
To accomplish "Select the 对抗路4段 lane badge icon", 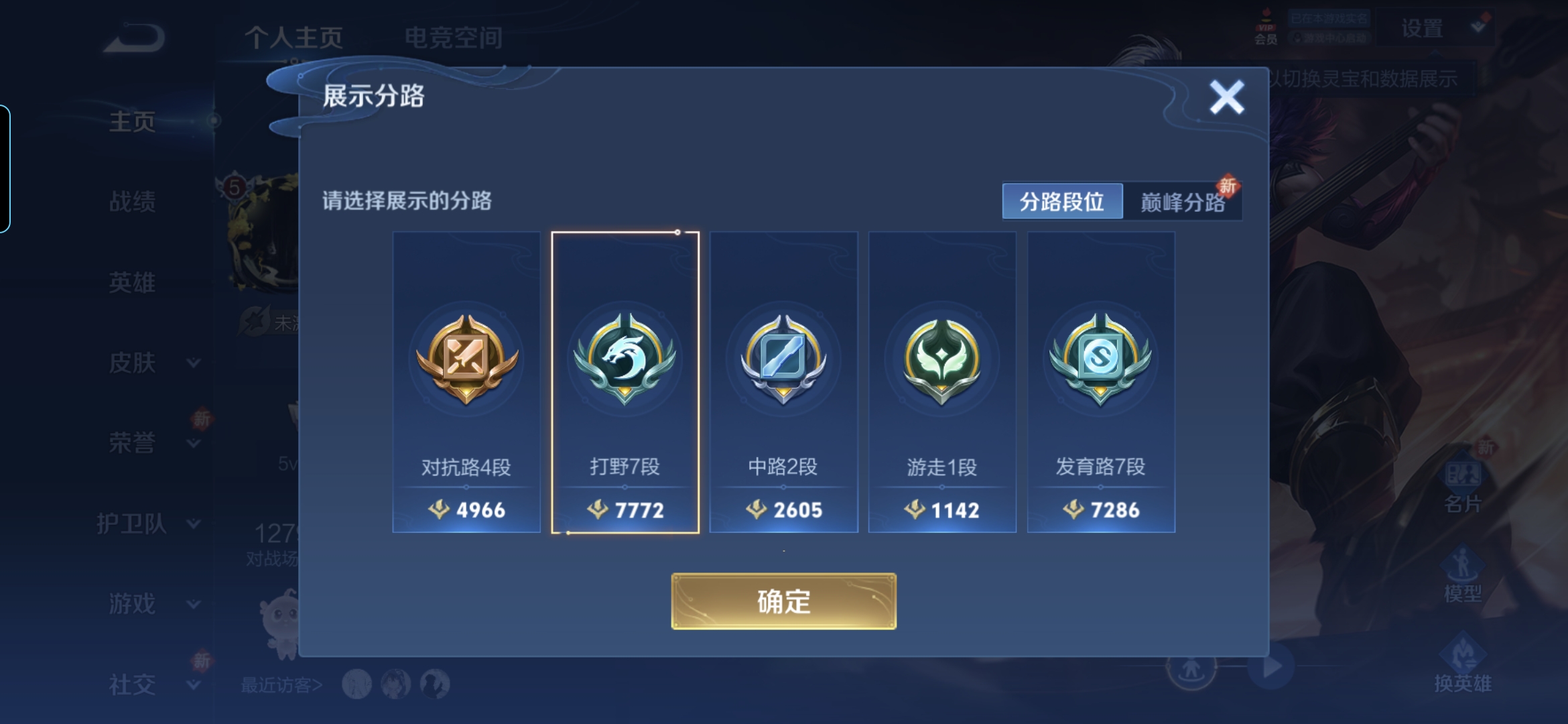I will click(466, 359).
